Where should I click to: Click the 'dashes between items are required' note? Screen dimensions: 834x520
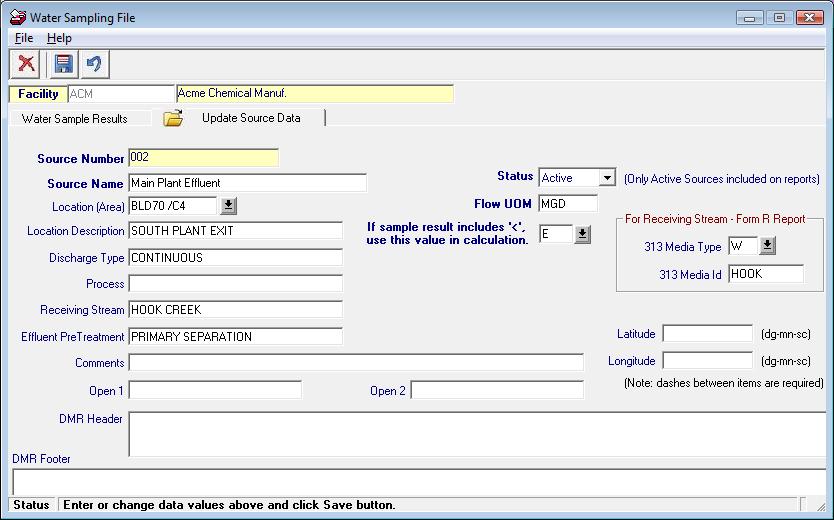pos(723,383)
